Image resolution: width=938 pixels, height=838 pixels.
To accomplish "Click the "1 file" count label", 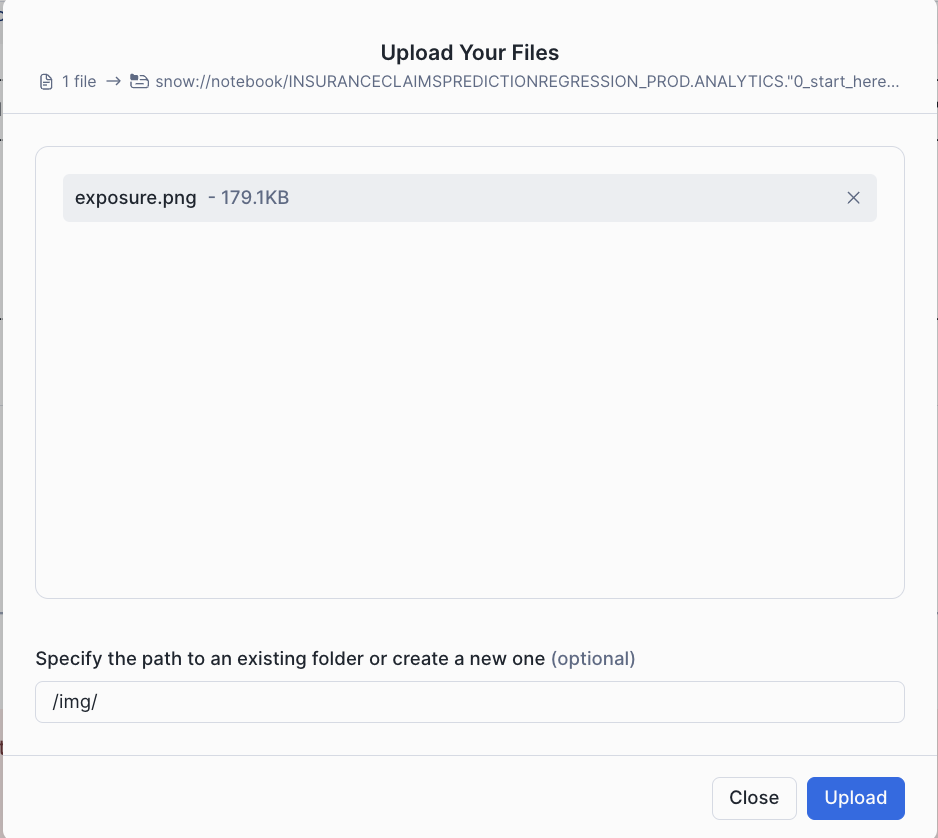I will point(79,82).
